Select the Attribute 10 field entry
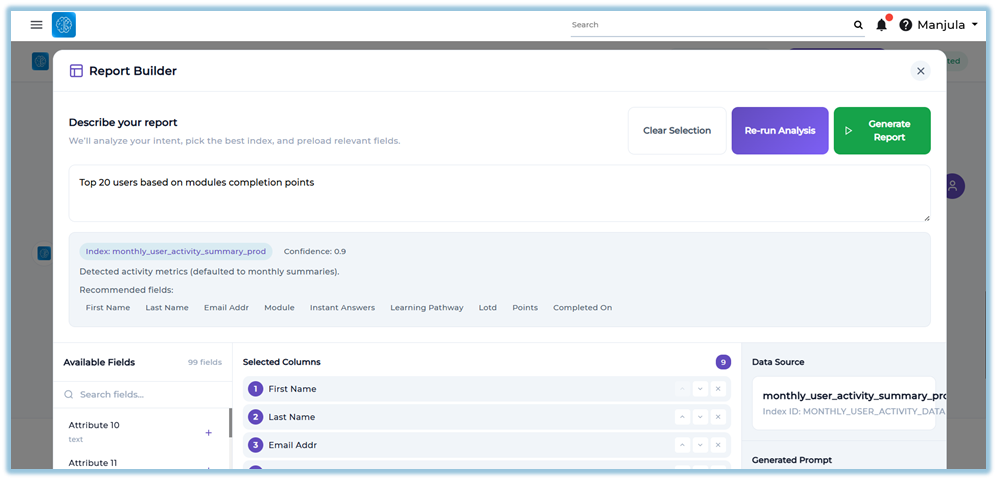 (x=94, y=430)
